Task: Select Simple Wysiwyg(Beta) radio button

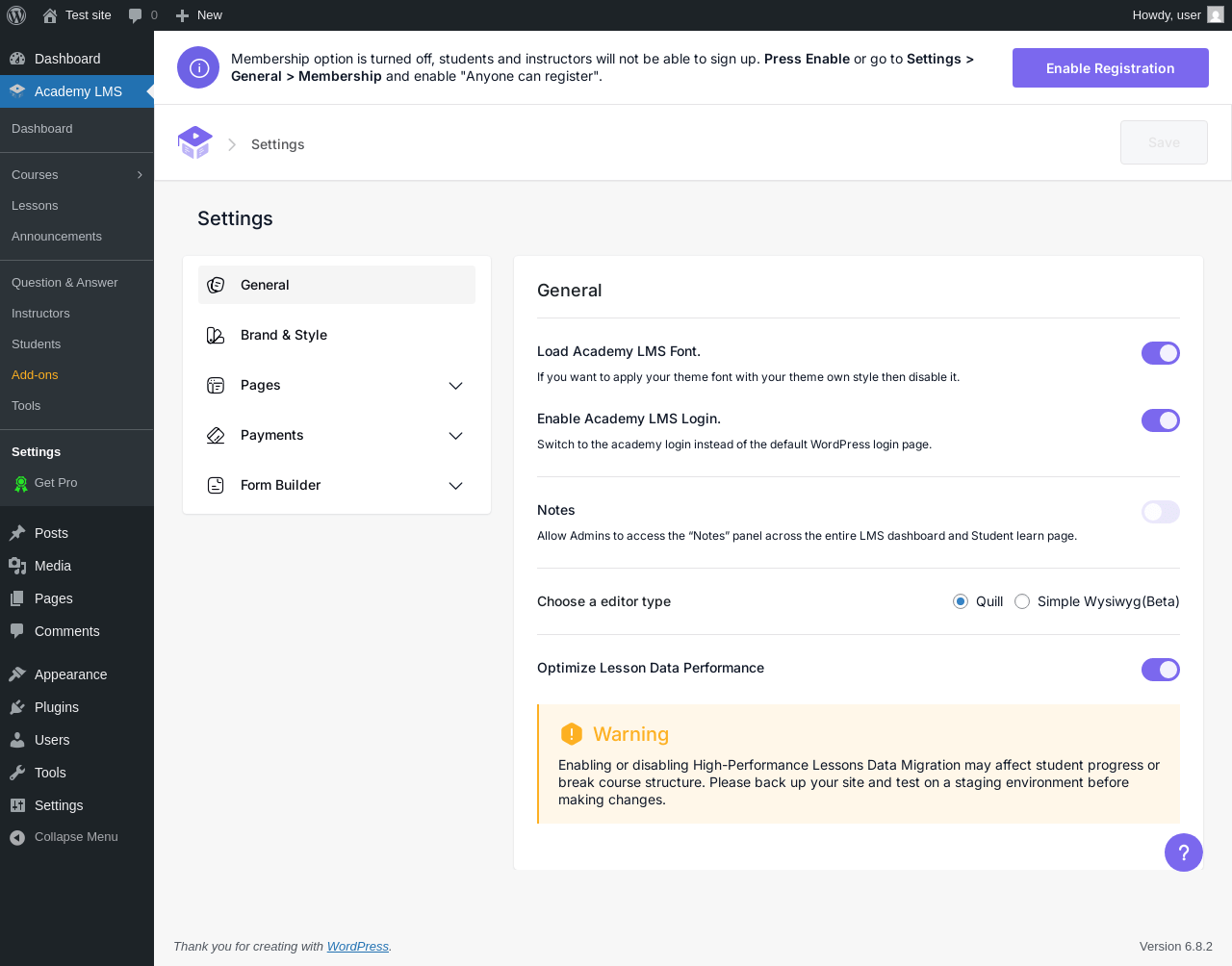Action: coord(1022,601)
